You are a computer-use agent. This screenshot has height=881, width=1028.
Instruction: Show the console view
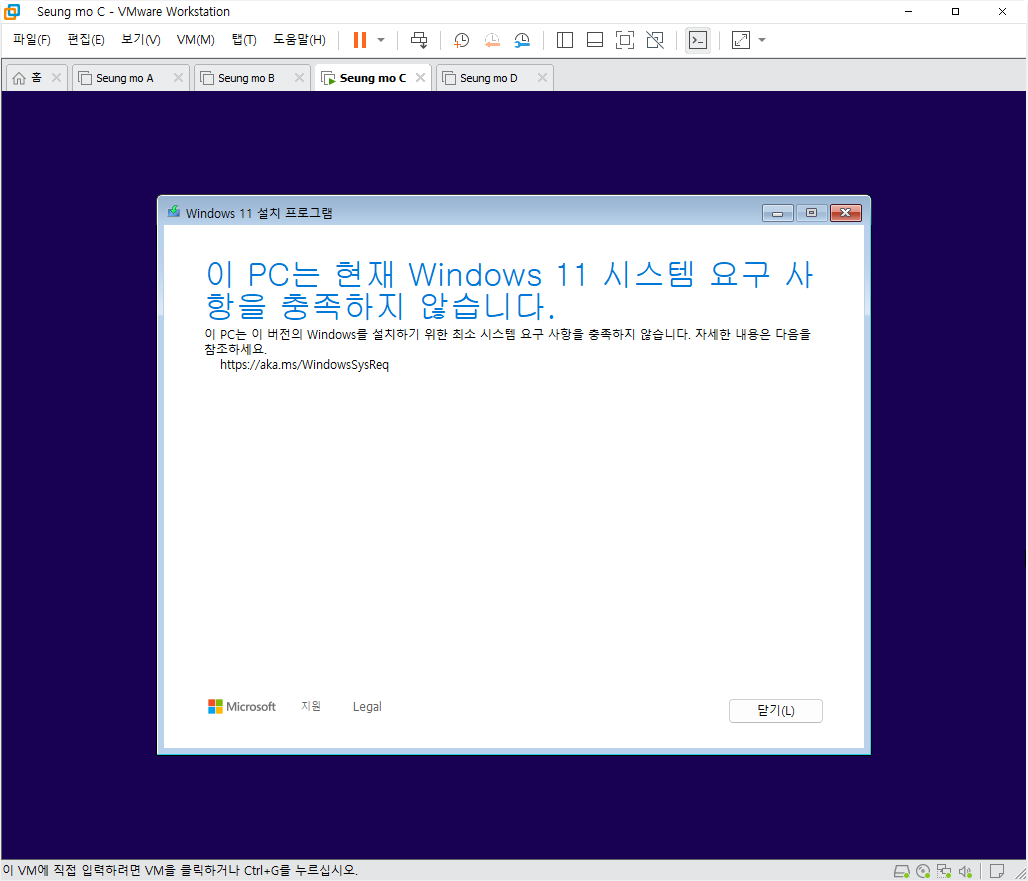[x=698, y=40]
